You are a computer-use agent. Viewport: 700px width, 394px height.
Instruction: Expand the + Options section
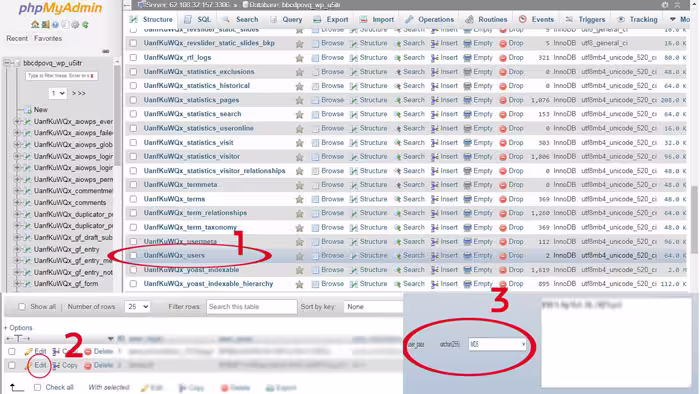(x=18, y=328)
